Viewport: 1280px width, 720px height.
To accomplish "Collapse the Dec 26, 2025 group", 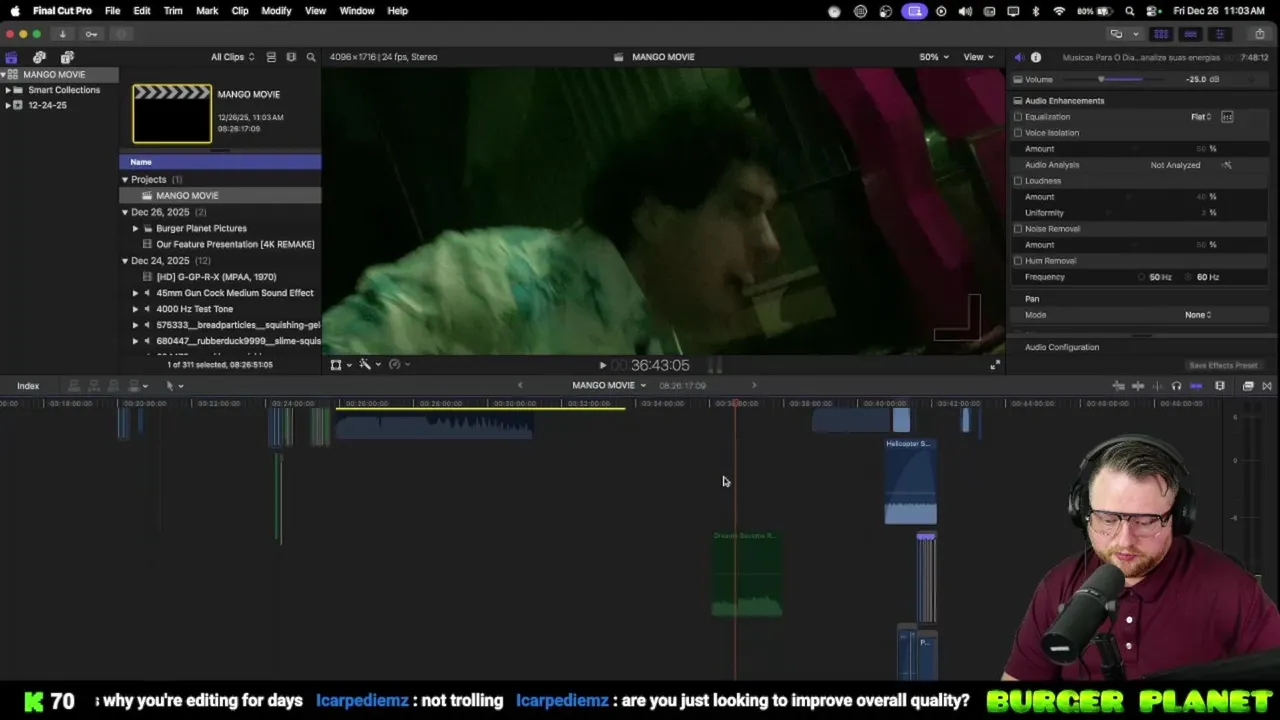I will pyautogui.click(x=125, y=212).
